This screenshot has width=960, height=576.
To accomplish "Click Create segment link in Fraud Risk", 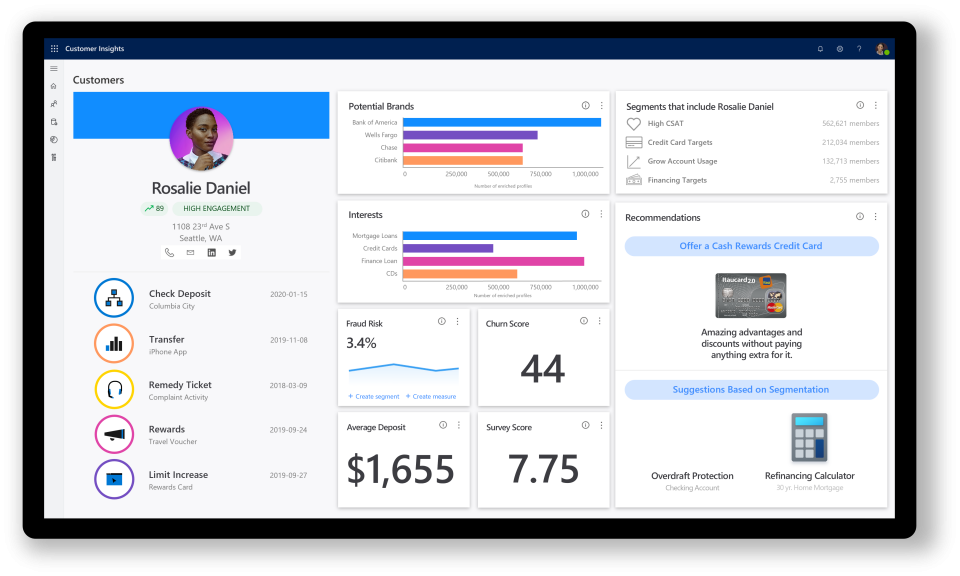I will pos(373,397).
